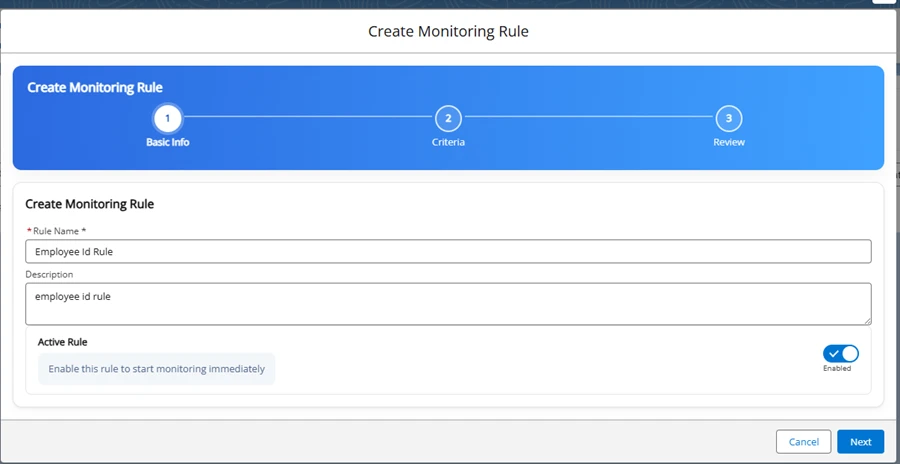Cancel the monitoring rule creation
Viewport: 900px width, 464px height.
pyautogui.click(x=803, y=442)
